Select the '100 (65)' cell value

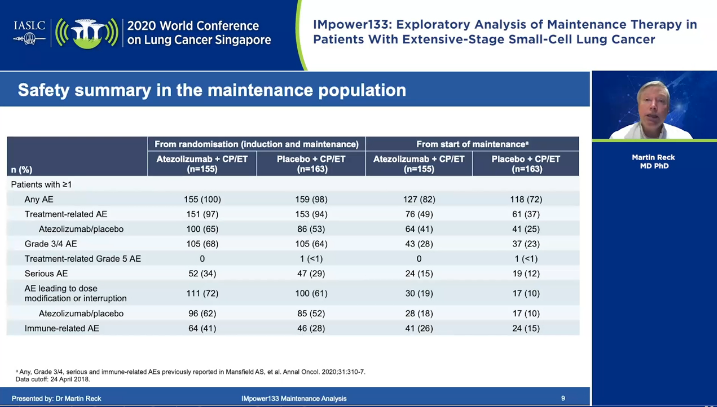(x=202, y=229)
